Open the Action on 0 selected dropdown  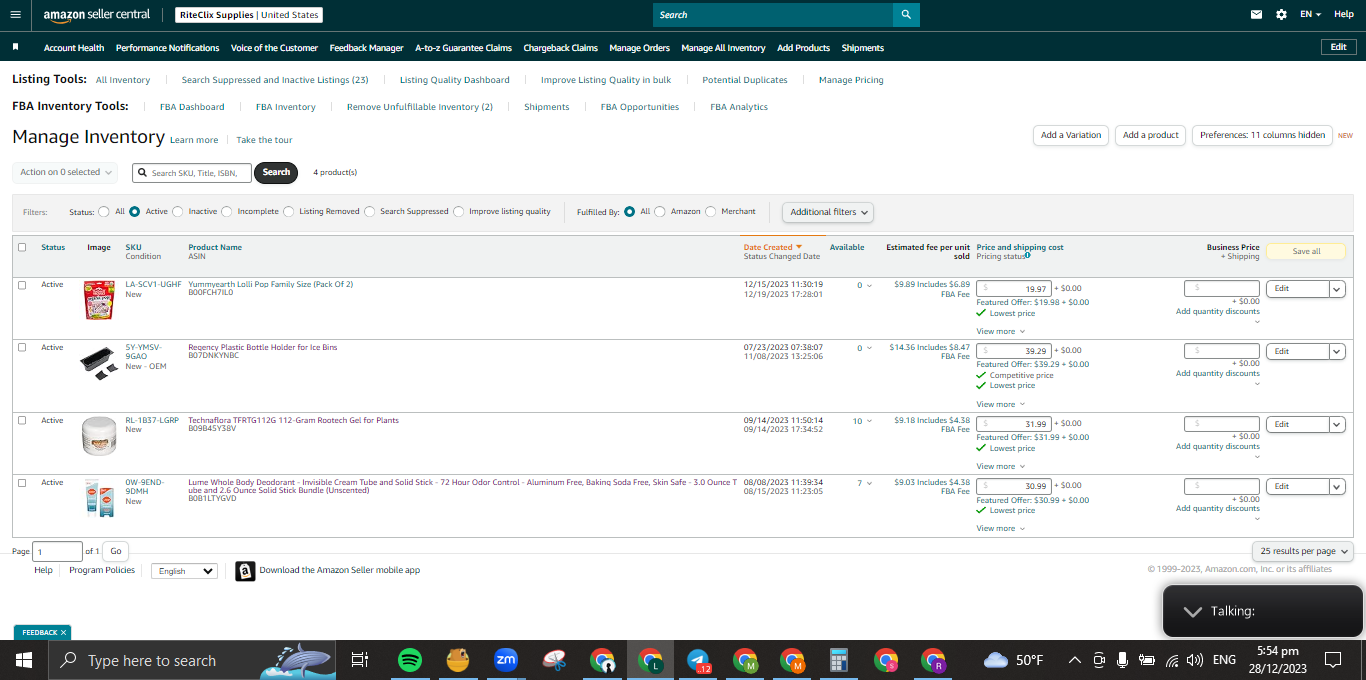click(x=65, y=172)
